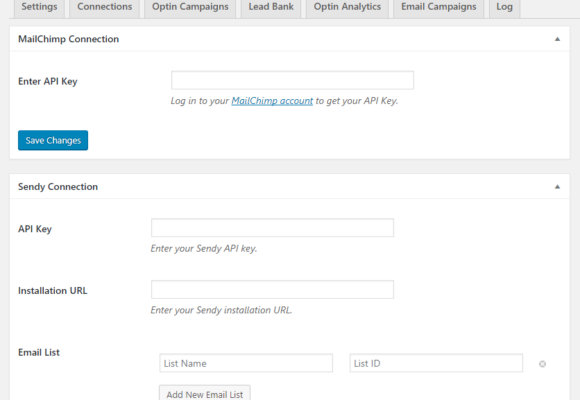
Task: Open the Log tab
Action: (505, 7)
